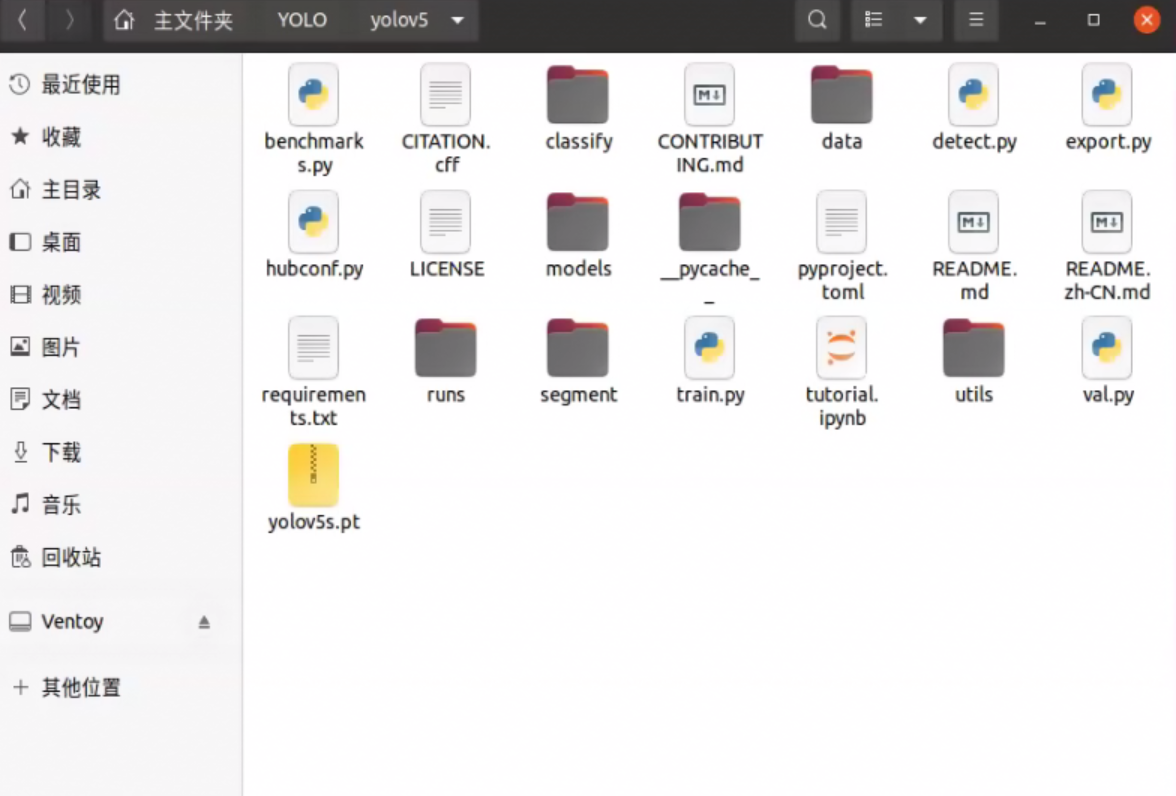The width and height of the screenshot is (1176, 796).
Task: Open 其他位置 in the sidebar
Action: pyautogui.click(x=121, y=686)
